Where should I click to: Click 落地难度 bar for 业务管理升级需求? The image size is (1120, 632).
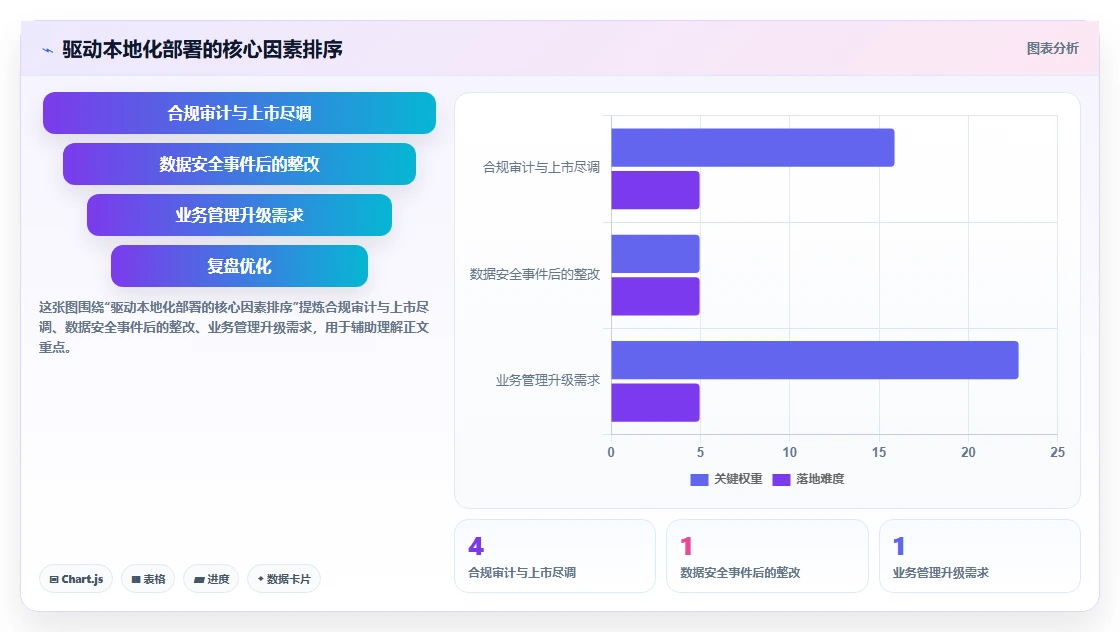(655, 403)
